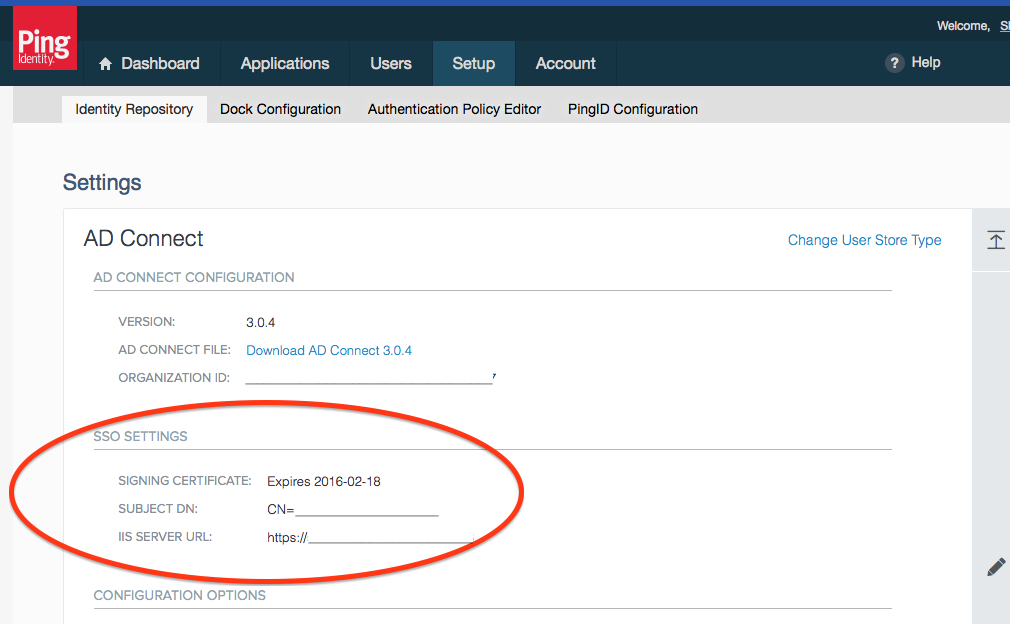
Task: Open the Account menu
Action: tap(566, 64)
